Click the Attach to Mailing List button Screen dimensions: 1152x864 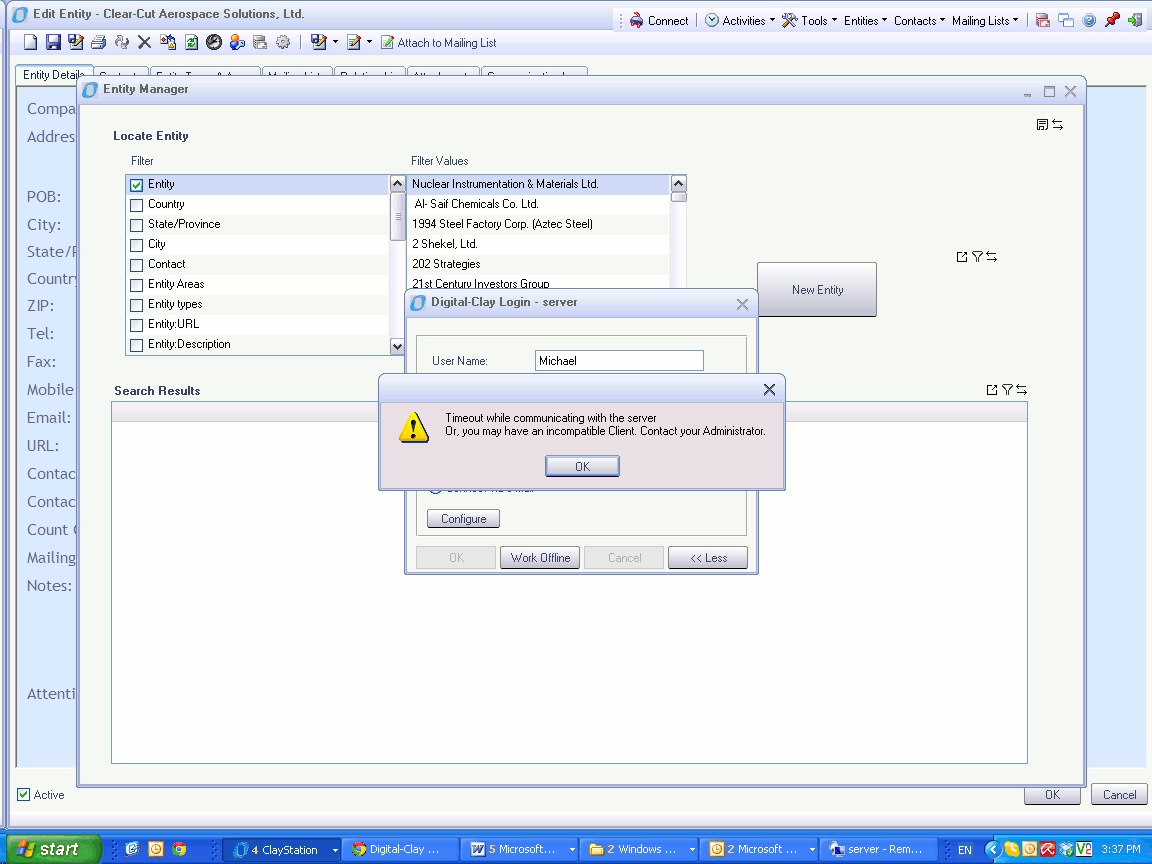click(x=439, y=43)
